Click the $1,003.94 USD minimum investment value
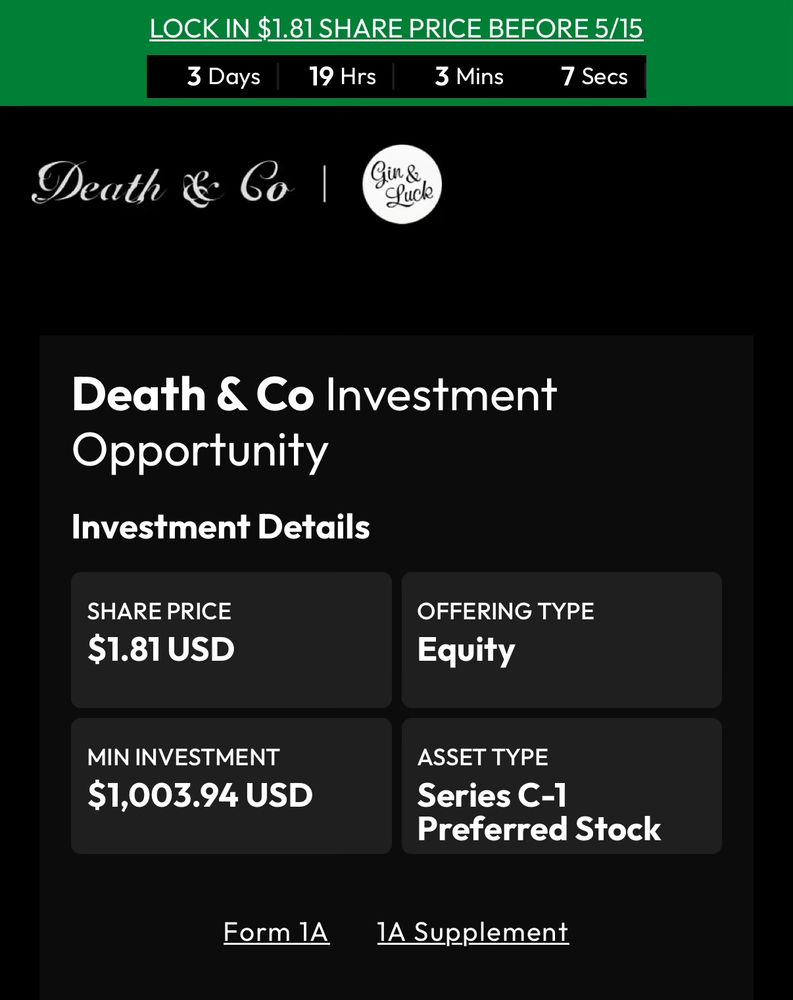Screen dimensions: 793x1000 click(200, 795)
